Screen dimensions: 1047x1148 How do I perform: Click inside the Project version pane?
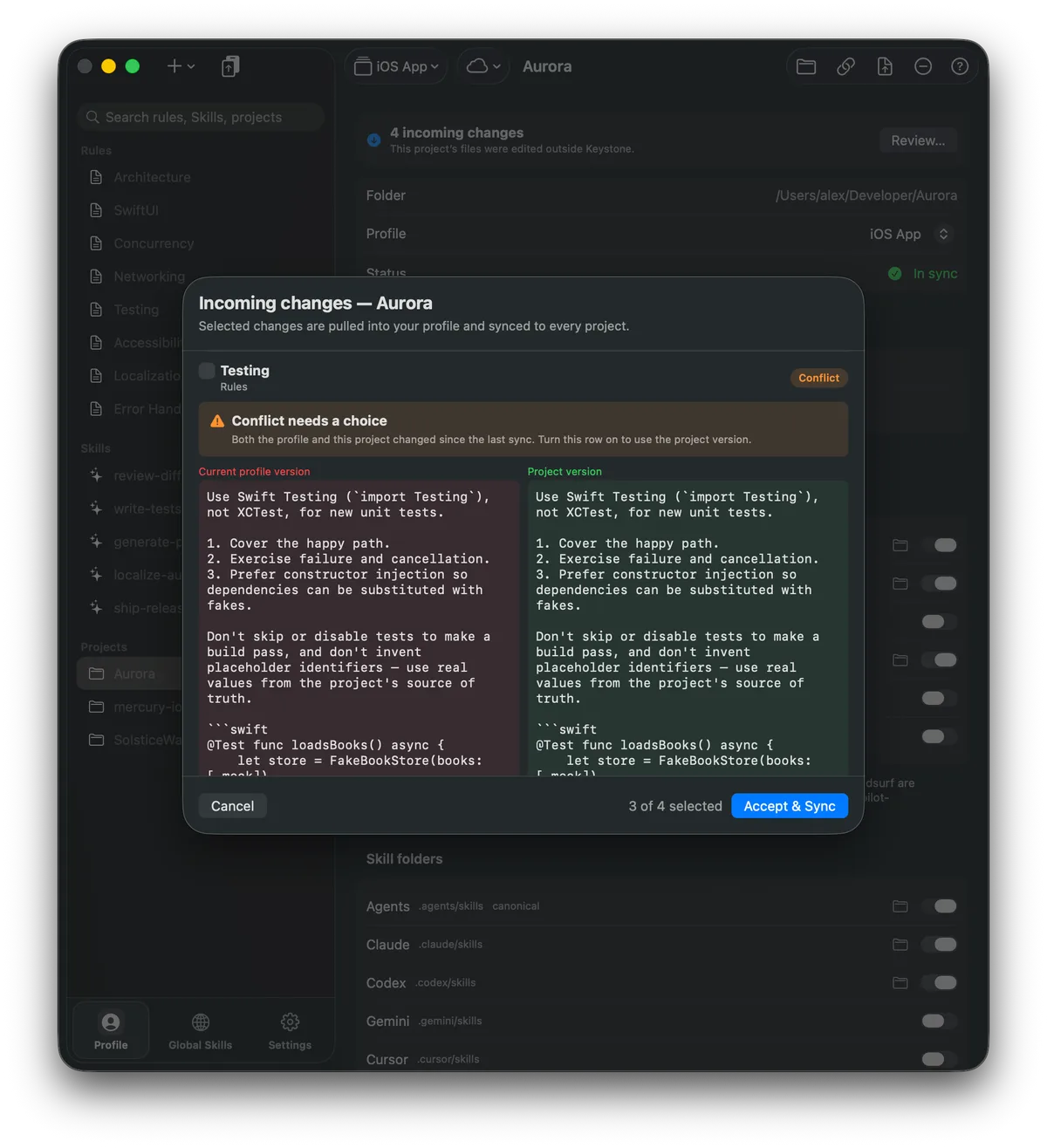688,628
